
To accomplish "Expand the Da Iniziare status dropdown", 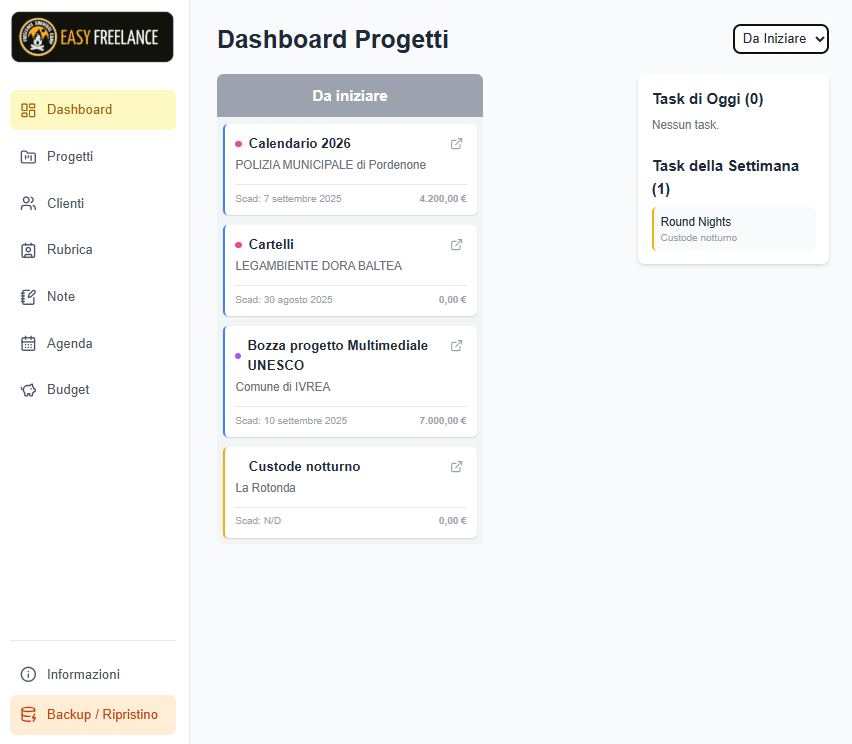I will coord(781,39).
